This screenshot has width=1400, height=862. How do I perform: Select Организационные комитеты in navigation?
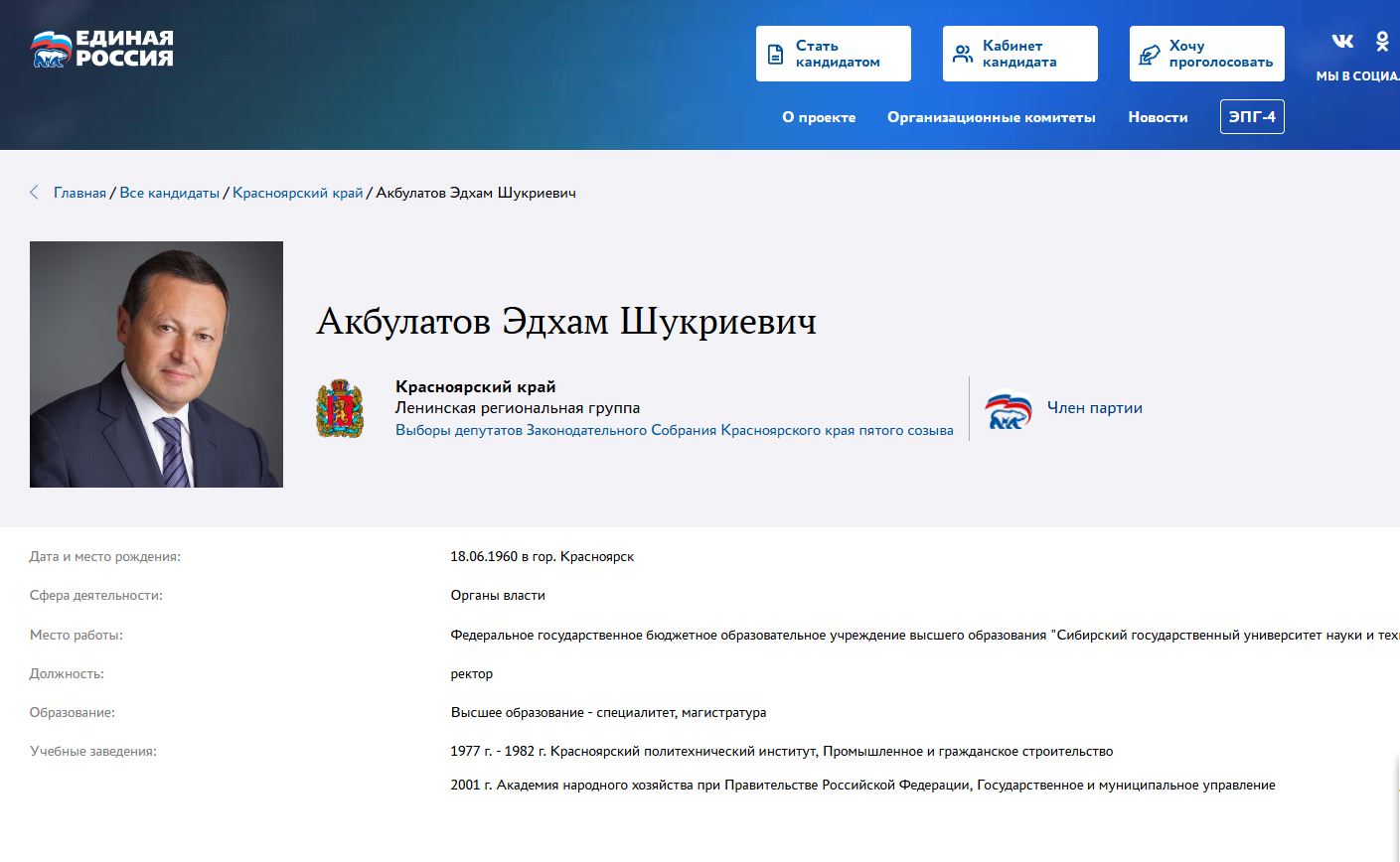[991, 117]
